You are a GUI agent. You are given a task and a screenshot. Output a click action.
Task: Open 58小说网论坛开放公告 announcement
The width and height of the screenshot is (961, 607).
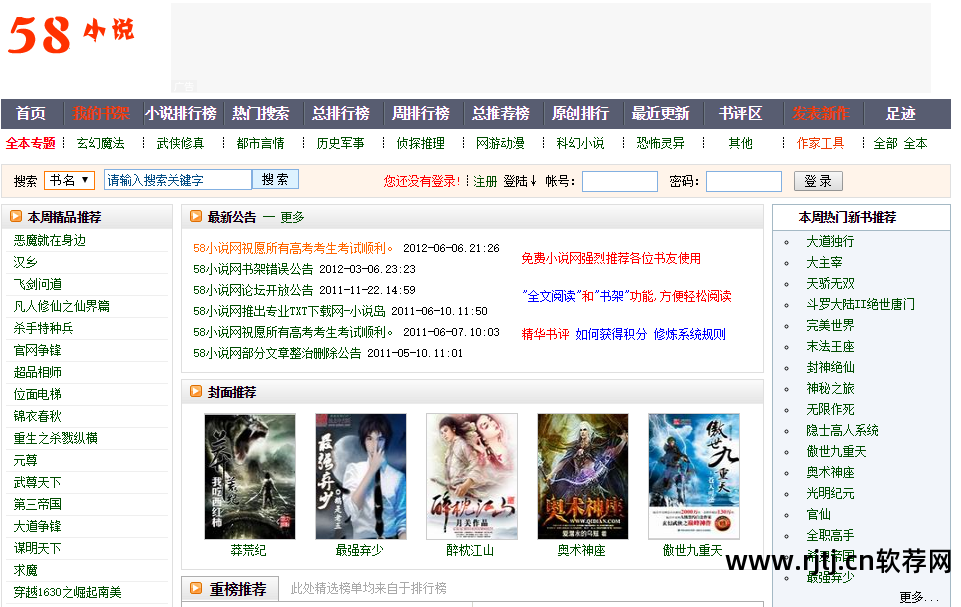click(253, 290)
